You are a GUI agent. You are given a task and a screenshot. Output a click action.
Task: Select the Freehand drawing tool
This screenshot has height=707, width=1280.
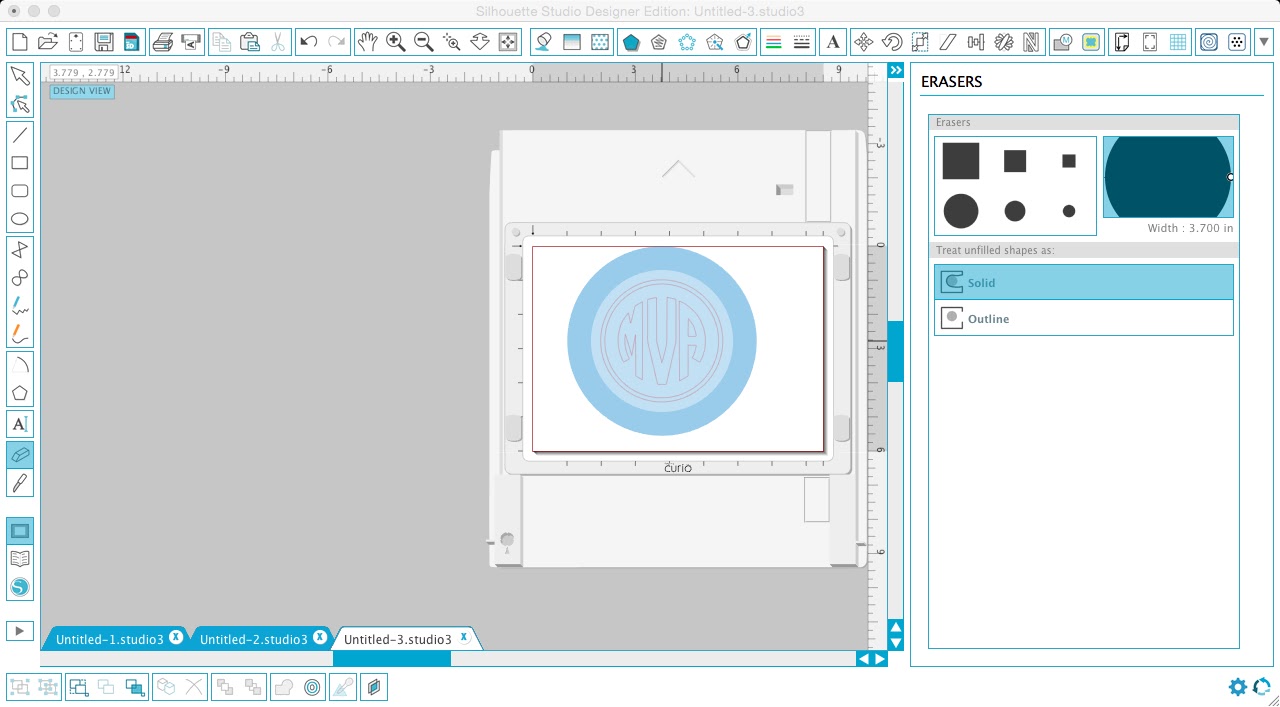[x=20, y=306]
